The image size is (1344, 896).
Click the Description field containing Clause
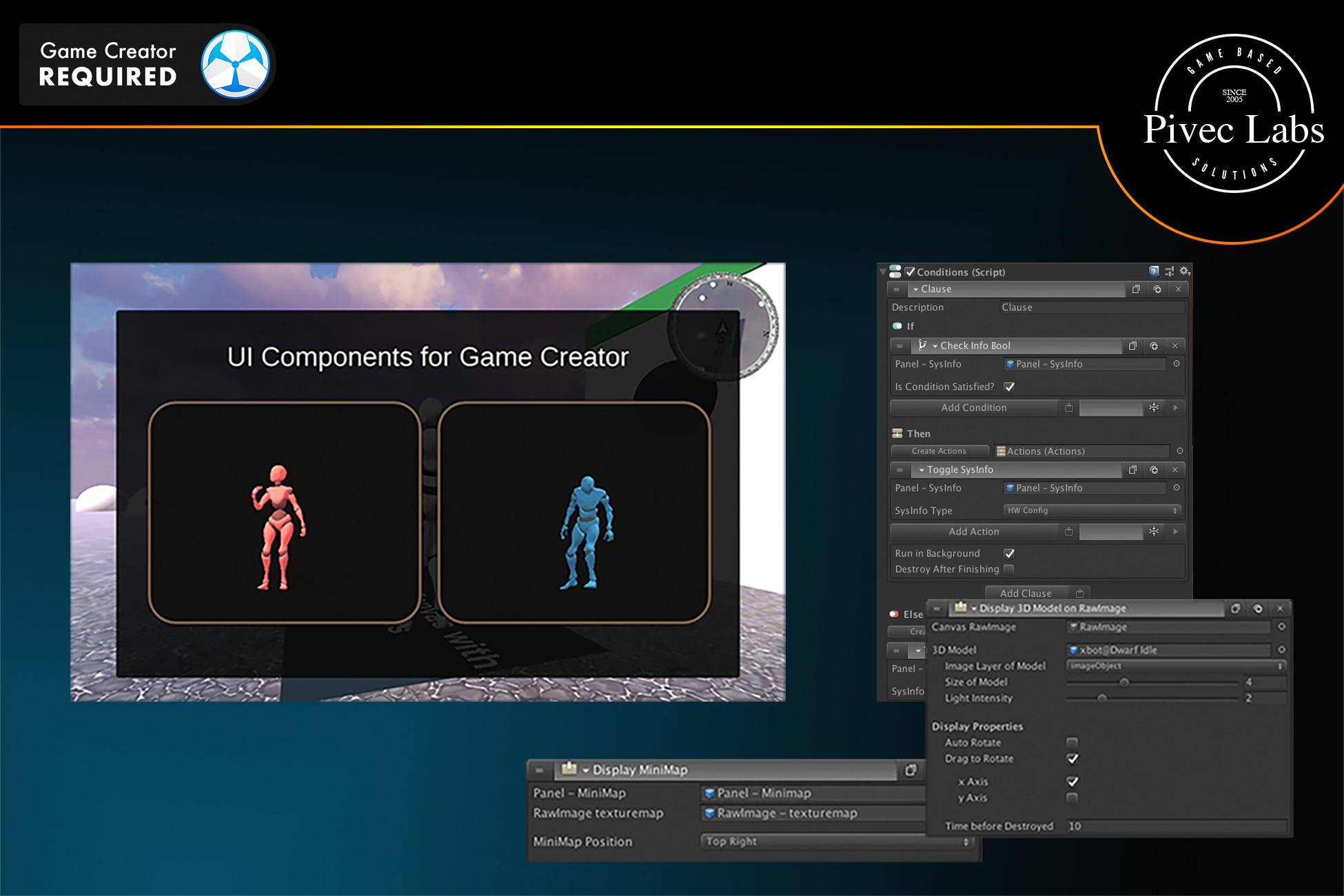1092,307
